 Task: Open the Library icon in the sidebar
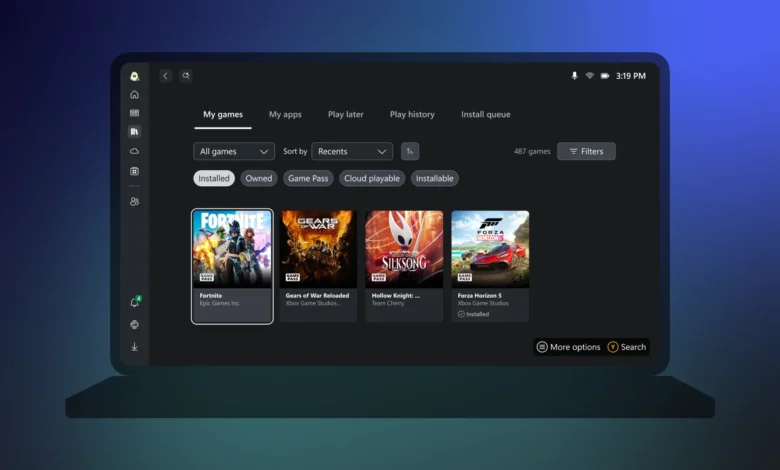point(135,132)
